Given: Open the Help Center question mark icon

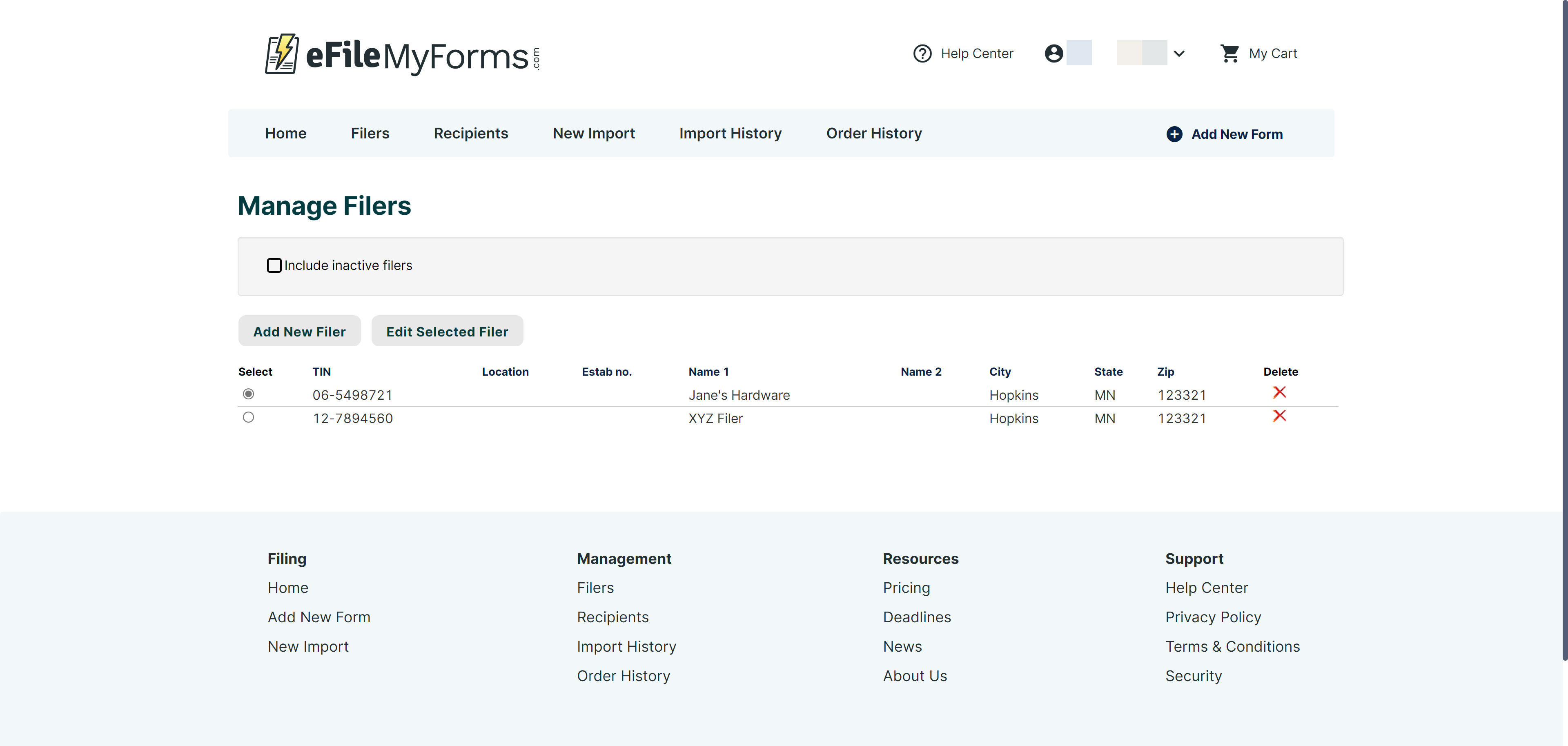Looking at the screenshot, I should click(x=922, y=53).
